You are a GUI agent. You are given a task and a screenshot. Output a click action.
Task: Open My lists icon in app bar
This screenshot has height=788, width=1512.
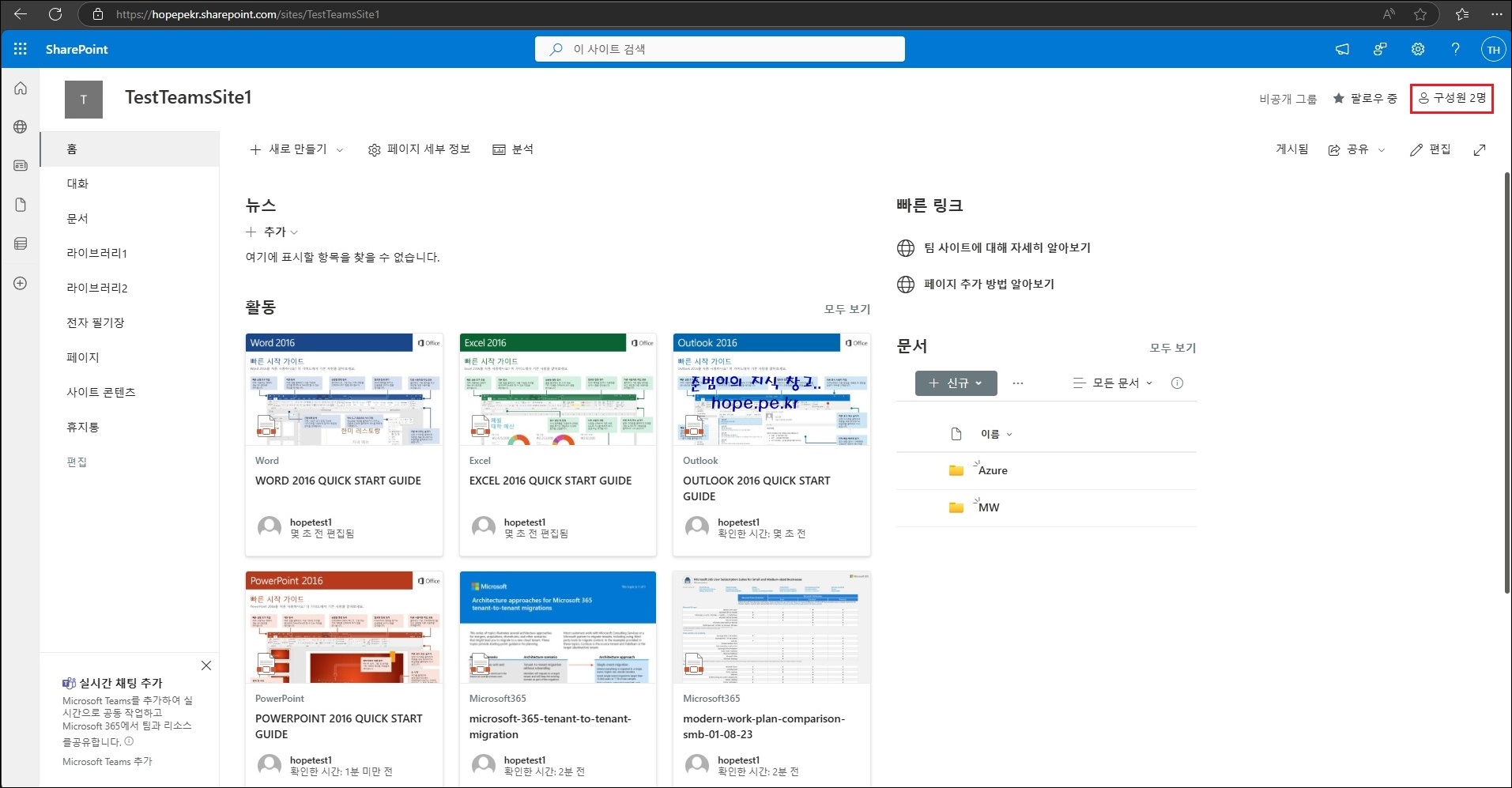21,243
